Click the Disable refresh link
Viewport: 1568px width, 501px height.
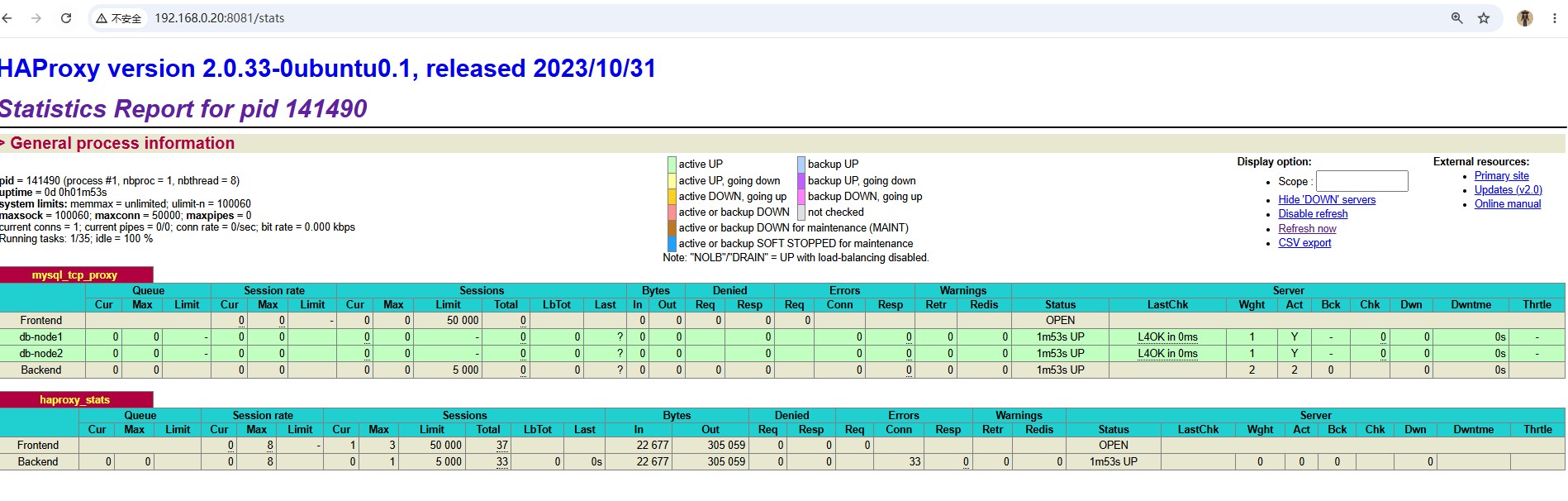coord(1313,214)
